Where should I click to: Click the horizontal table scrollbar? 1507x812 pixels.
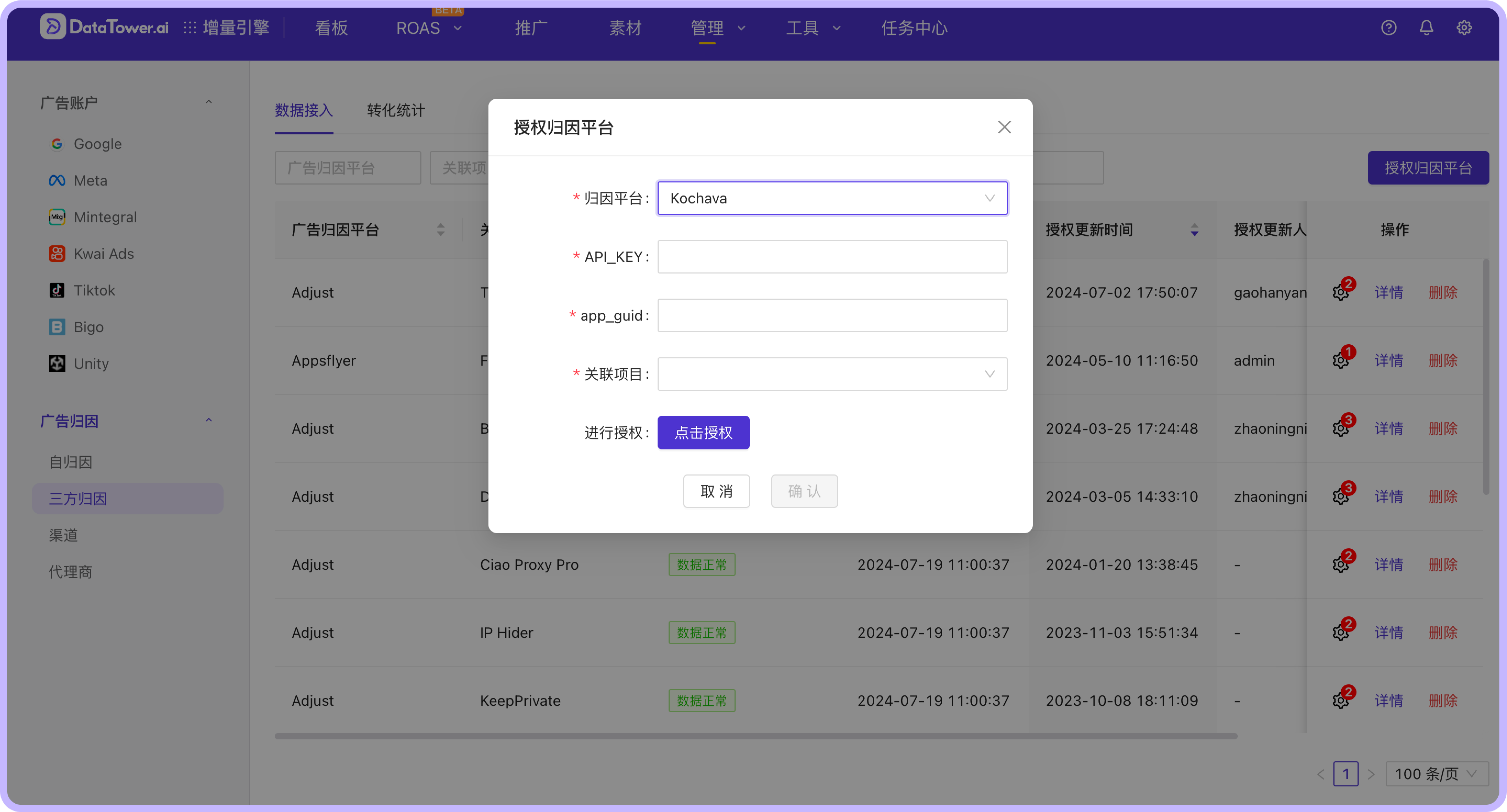(755, 736)
